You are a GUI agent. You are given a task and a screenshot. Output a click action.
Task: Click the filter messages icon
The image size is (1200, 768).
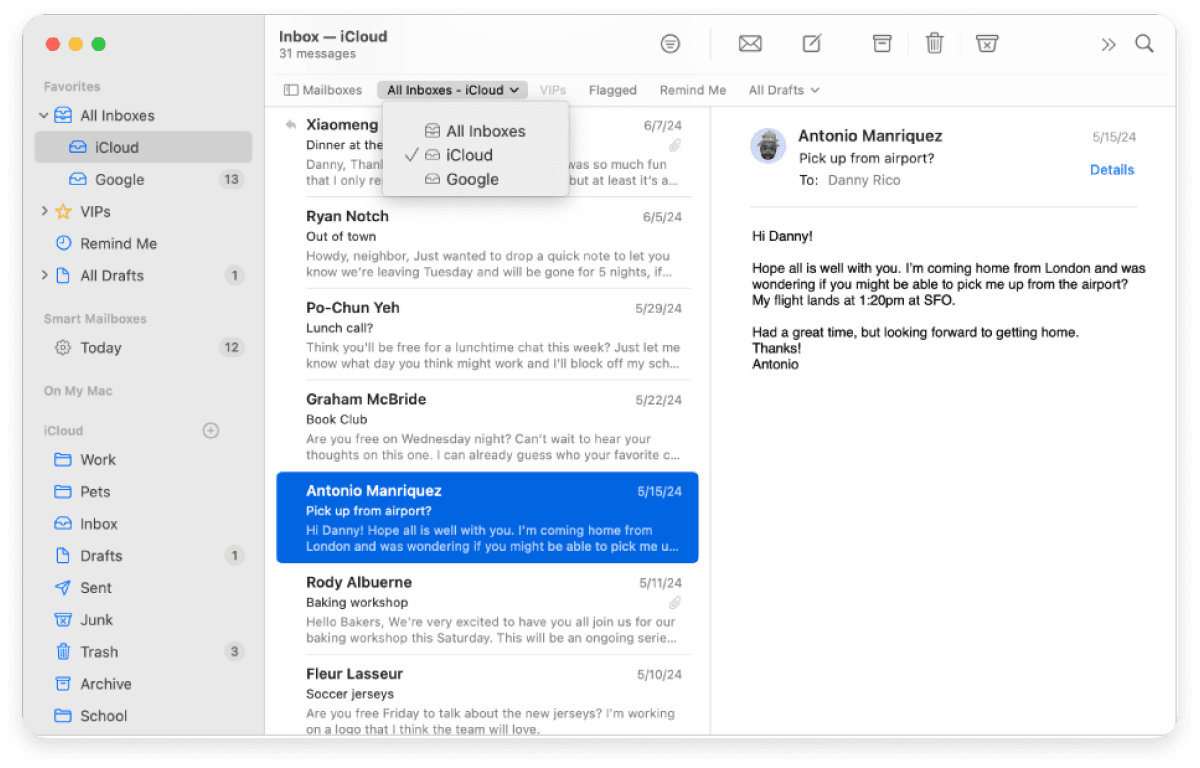(x=670, y=44)
